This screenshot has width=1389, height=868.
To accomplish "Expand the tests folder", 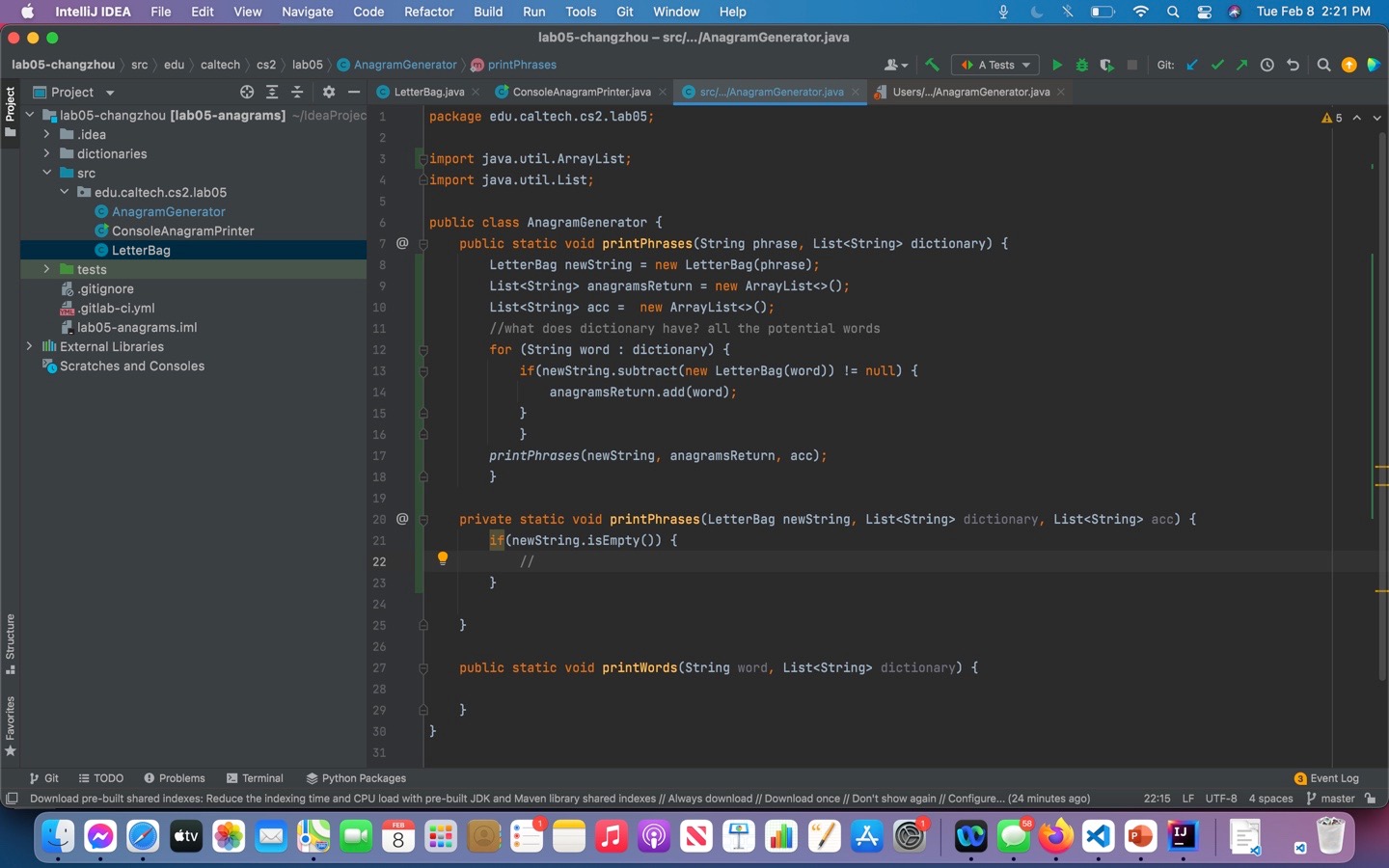I will [46, 269].
